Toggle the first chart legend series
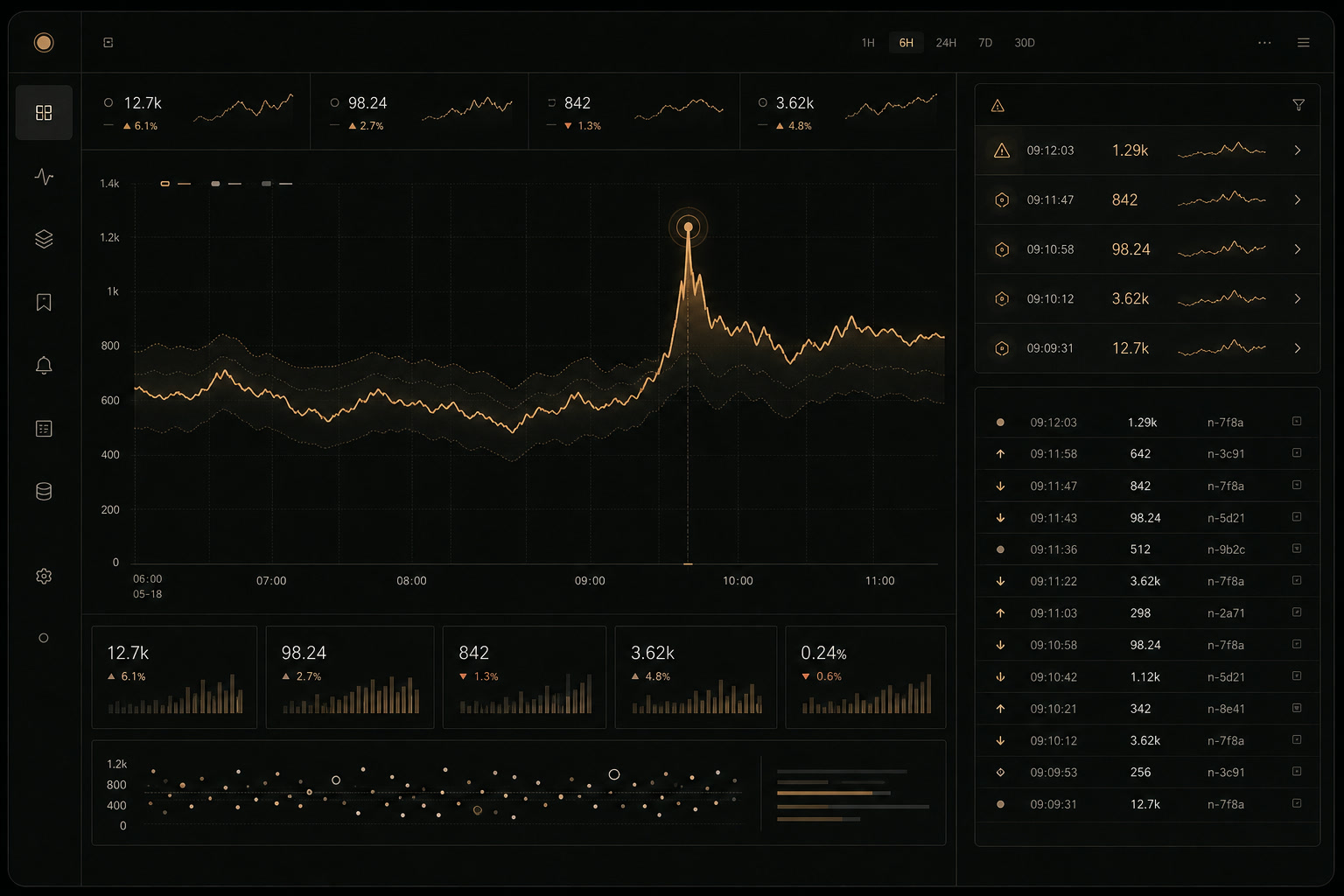The image size is (1344, 896). (176, 184)
